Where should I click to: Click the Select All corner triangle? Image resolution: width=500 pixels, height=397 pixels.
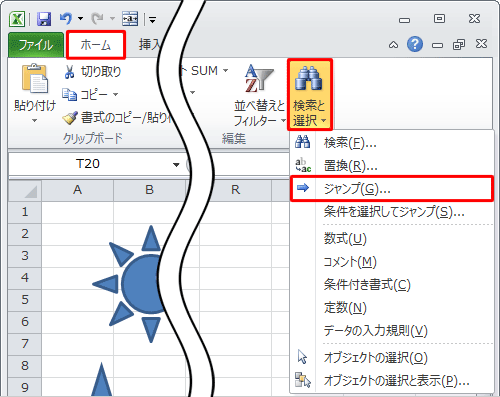pos(25,190)
